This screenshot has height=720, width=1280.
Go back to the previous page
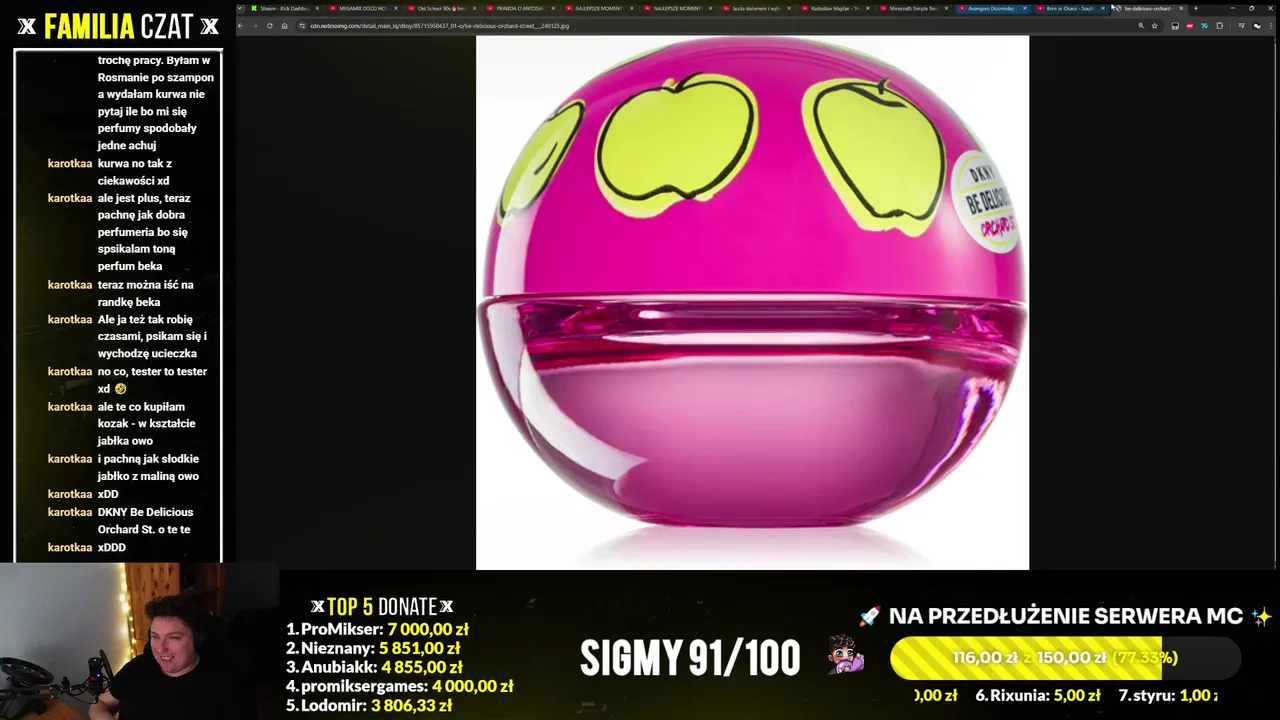coord(241,26)
